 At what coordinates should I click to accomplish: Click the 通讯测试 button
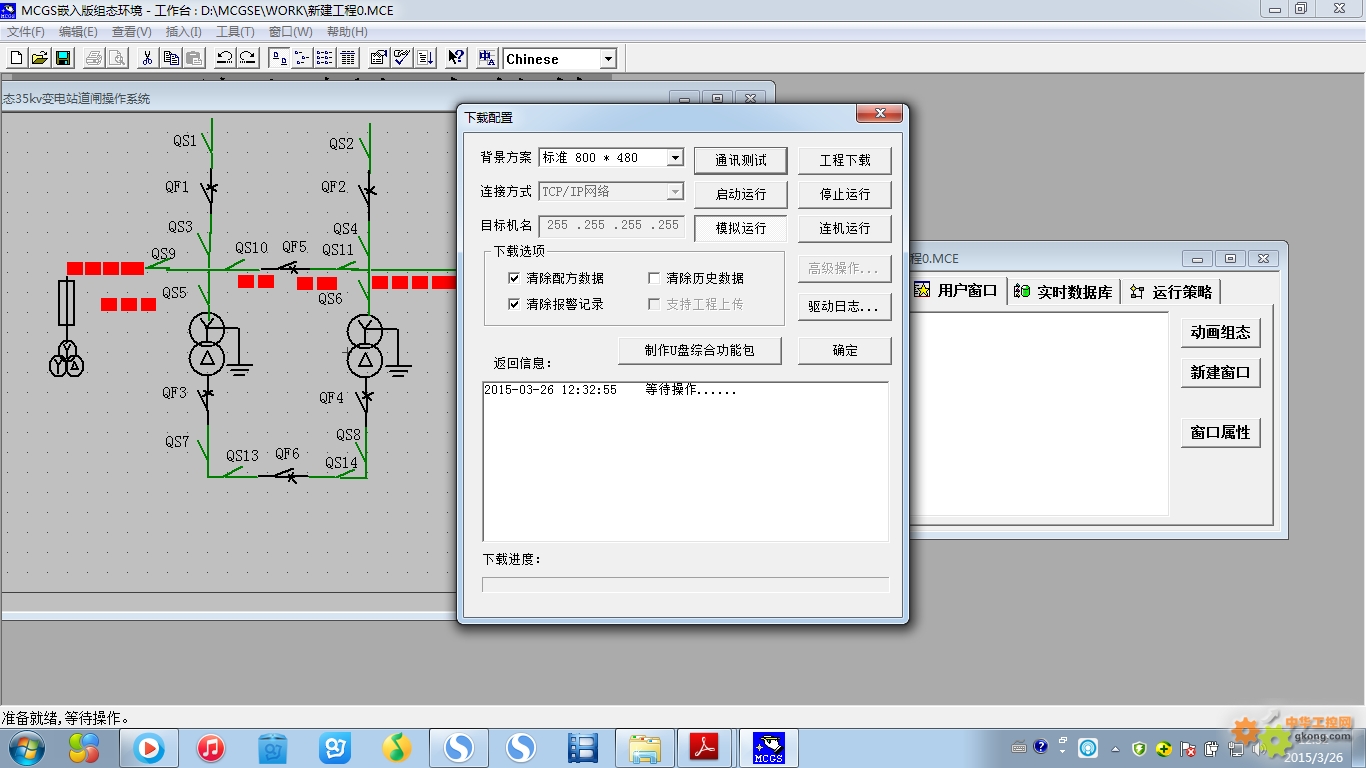tap(741, 160)
